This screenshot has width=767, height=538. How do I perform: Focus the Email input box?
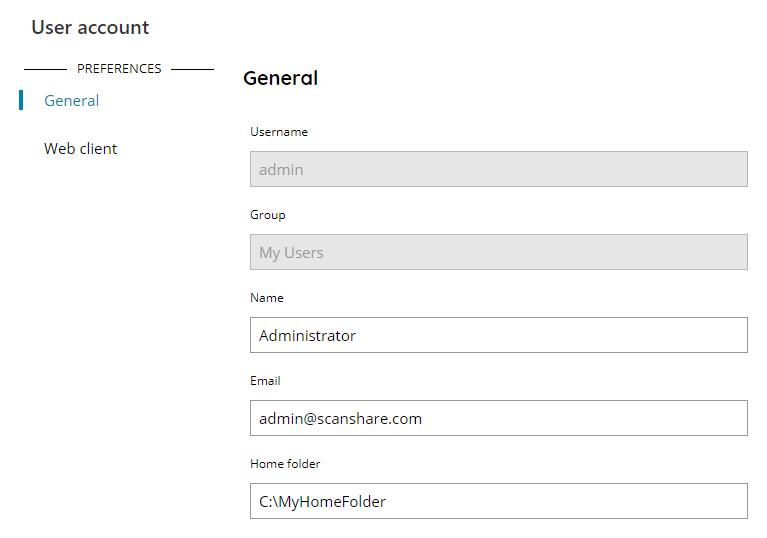click(x=498, y=418)
